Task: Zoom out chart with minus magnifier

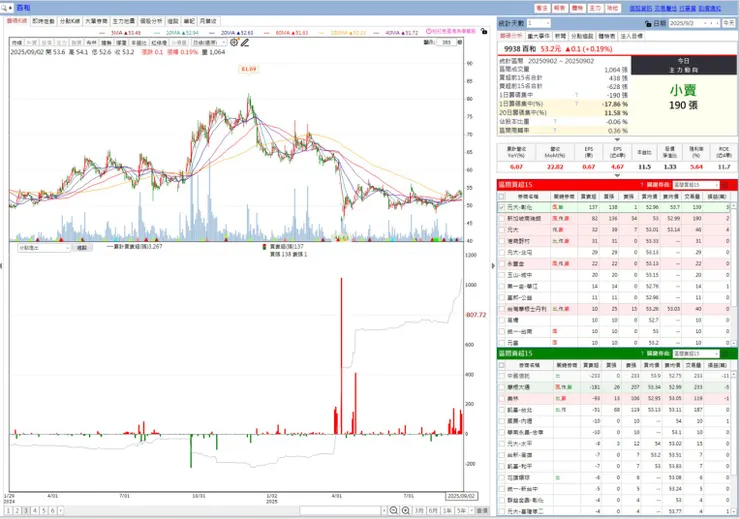Action: [x=394, y=511]
